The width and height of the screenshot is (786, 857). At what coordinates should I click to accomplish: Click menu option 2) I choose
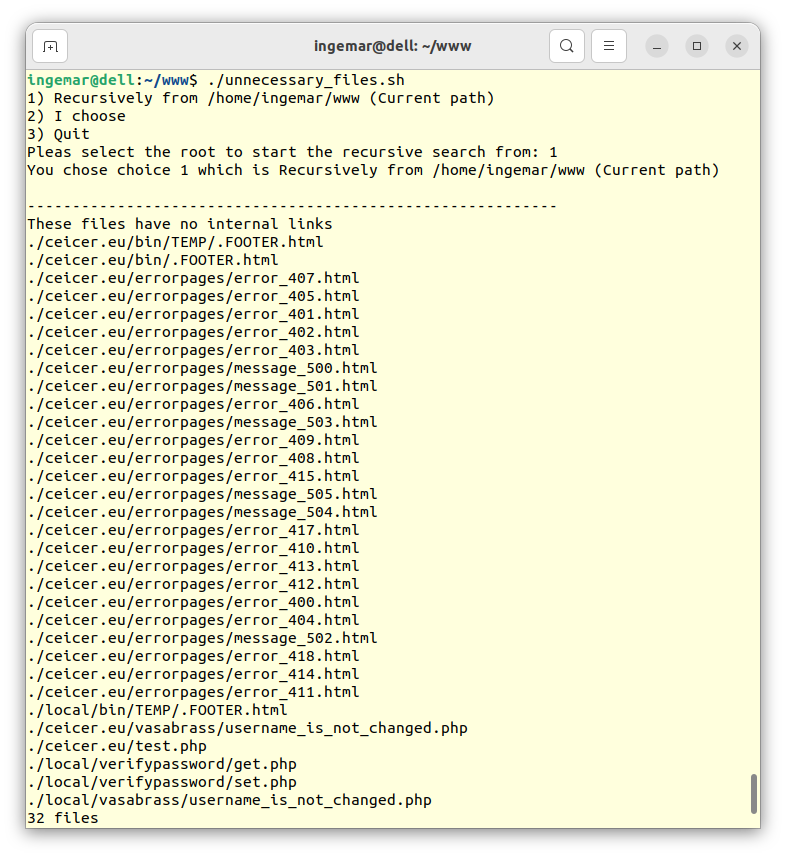(76, 116)
